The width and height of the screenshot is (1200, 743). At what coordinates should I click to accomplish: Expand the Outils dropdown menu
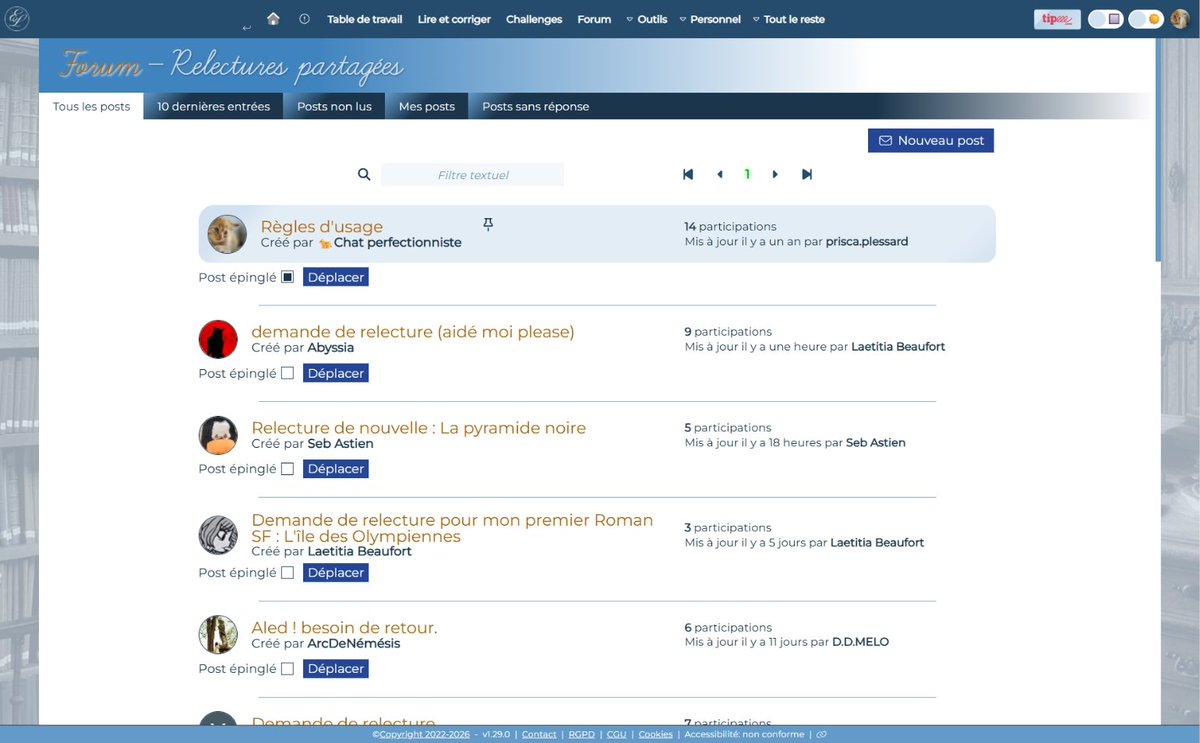(646, 19)
